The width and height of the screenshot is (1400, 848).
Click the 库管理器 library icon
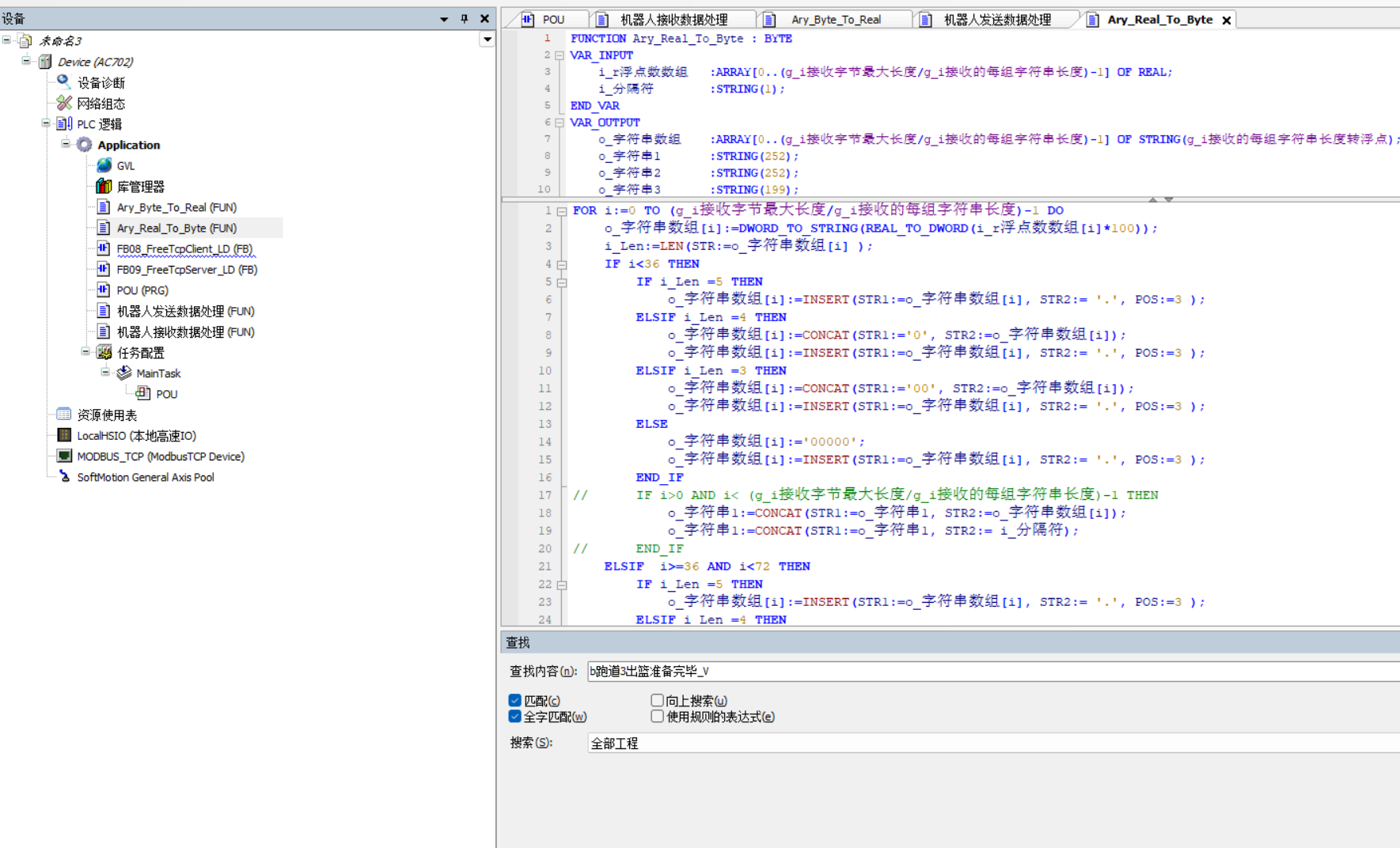click(x=104, y=186)
